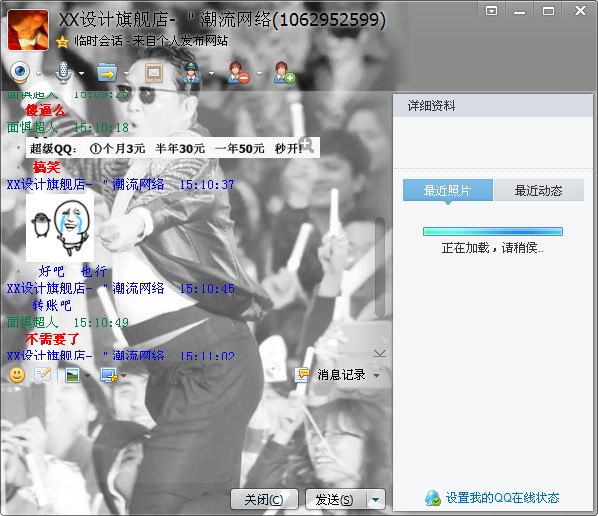The image size is (598, 516).
Task: Click the QQ online status globe icon
Action: 433,498
